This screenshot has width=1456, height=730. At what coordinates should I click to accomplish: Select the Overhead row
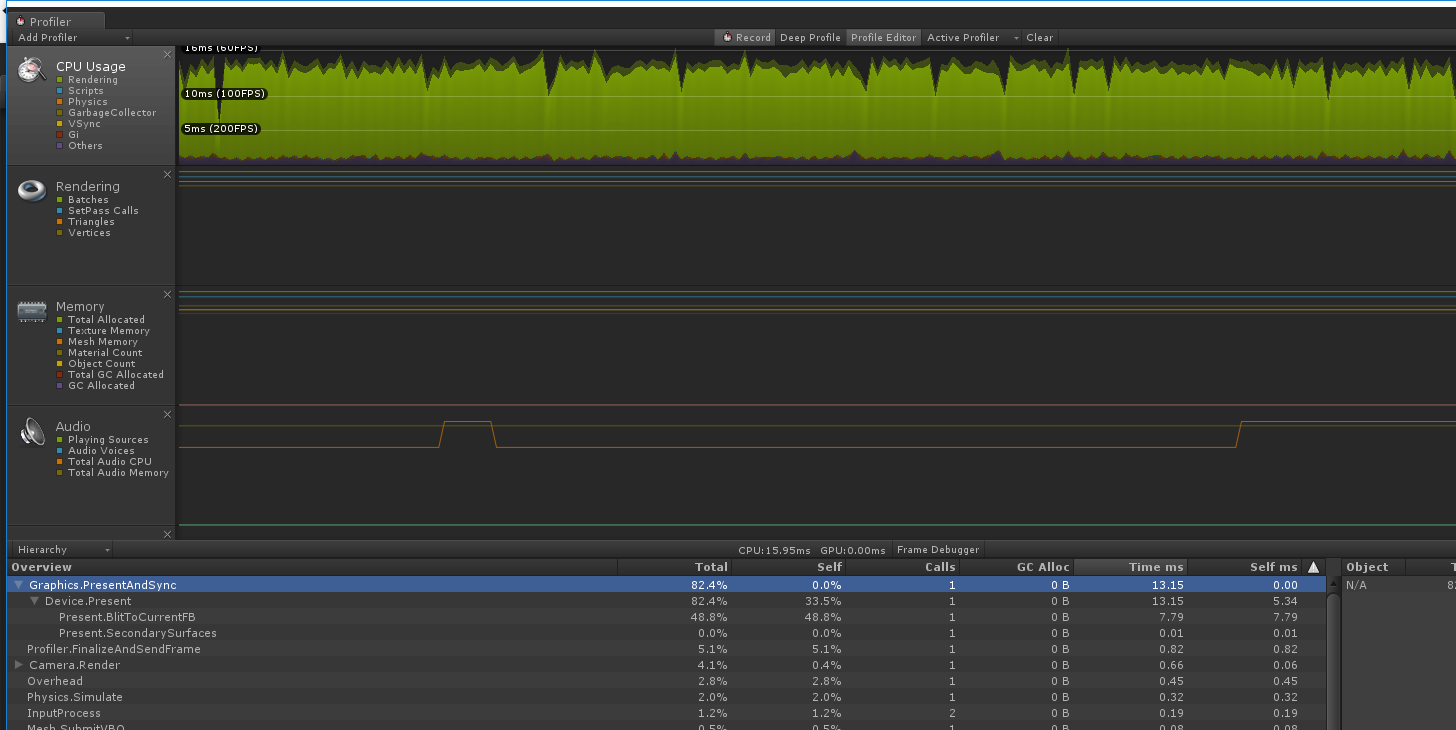click(667, 681)
